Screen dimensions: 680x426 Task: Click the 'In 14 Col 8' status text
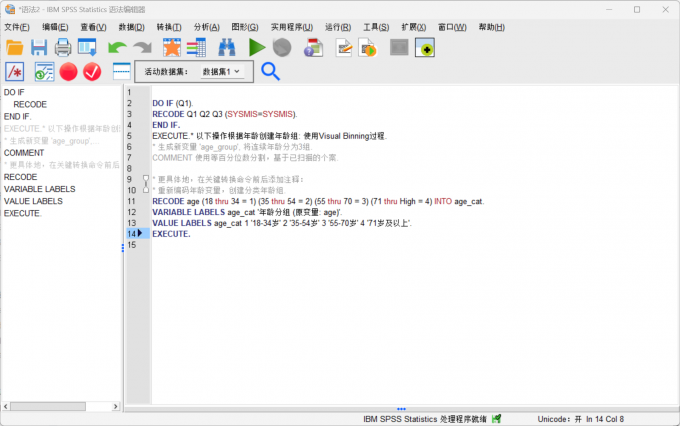605,419
